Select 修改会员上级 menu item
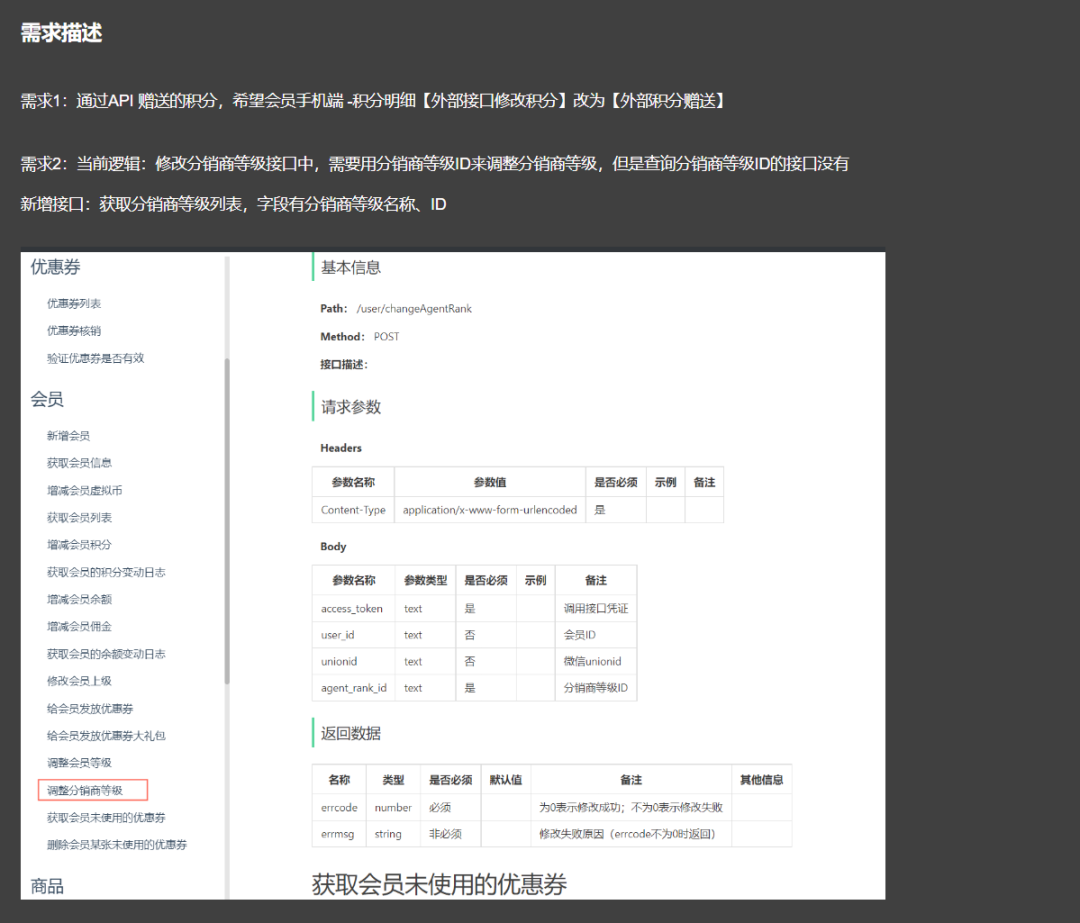1080x923 pixels. [79, 681]
